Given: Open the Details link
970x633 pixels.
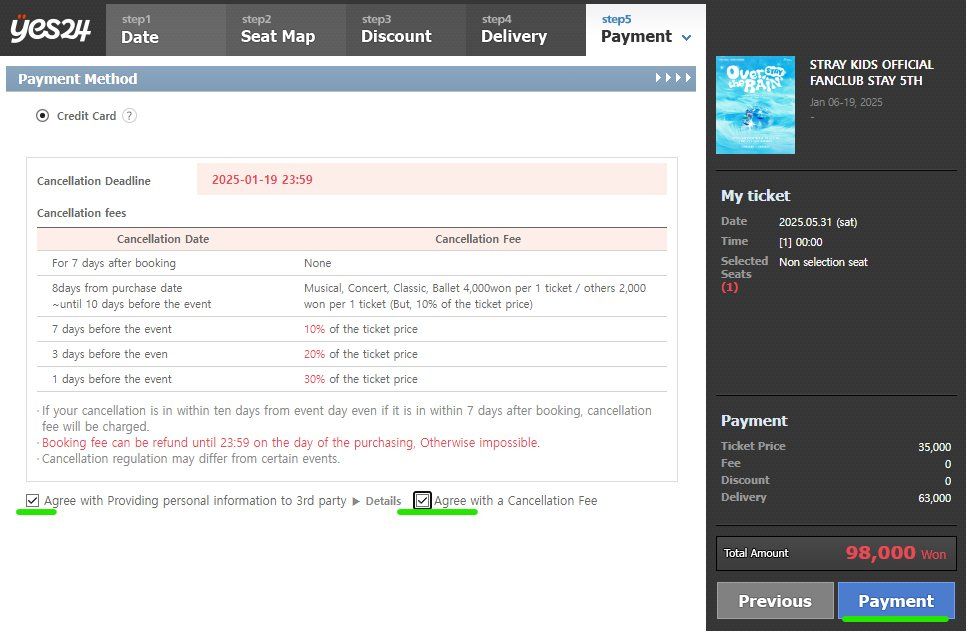Looking at the screenshot, I should click(x=383, y=501).
